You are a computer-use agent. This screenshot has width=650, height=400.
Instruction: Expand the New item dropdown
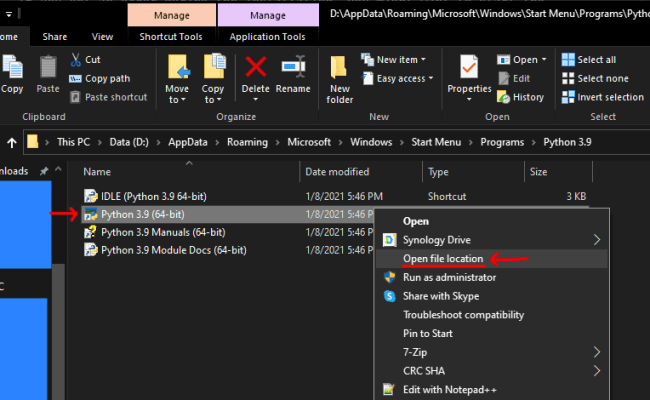pyautogui.click(x=423, y=60)
